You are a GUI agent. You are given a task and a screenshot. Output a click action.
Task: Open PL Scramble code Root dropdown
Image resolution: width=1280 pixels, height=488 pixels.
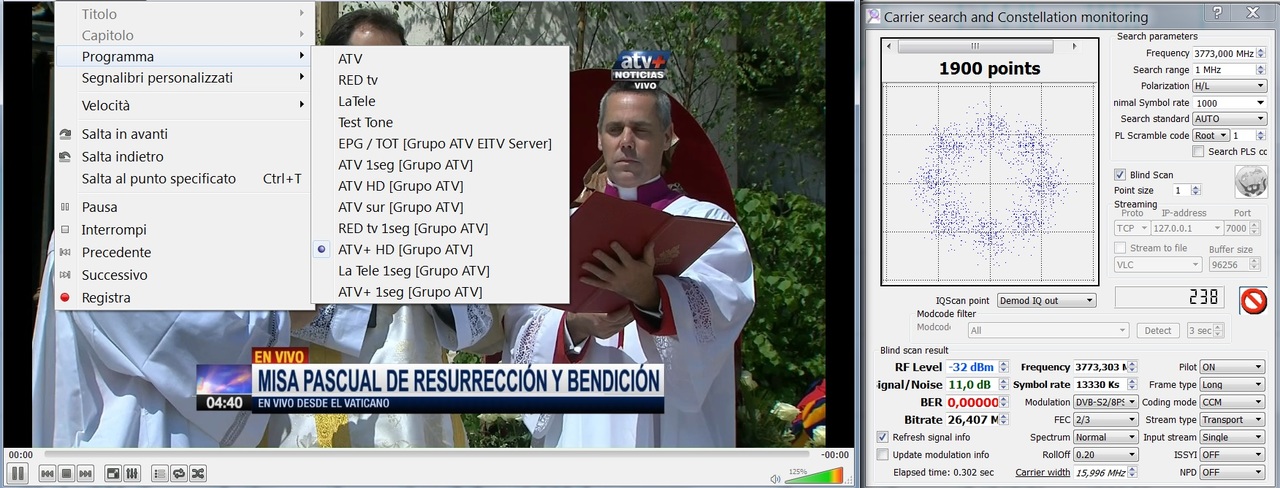(x=1211, y=136)
